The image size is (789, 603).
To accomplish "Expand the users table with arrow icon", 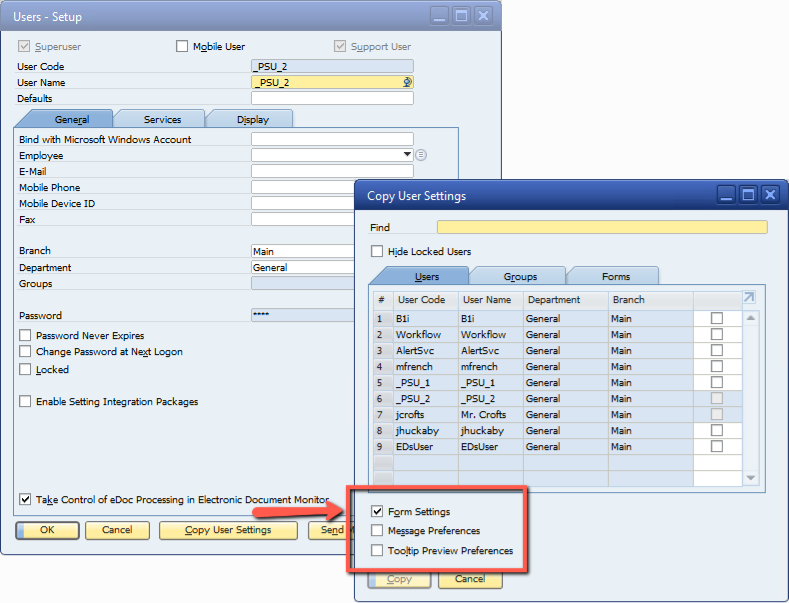I will [749, 297].
